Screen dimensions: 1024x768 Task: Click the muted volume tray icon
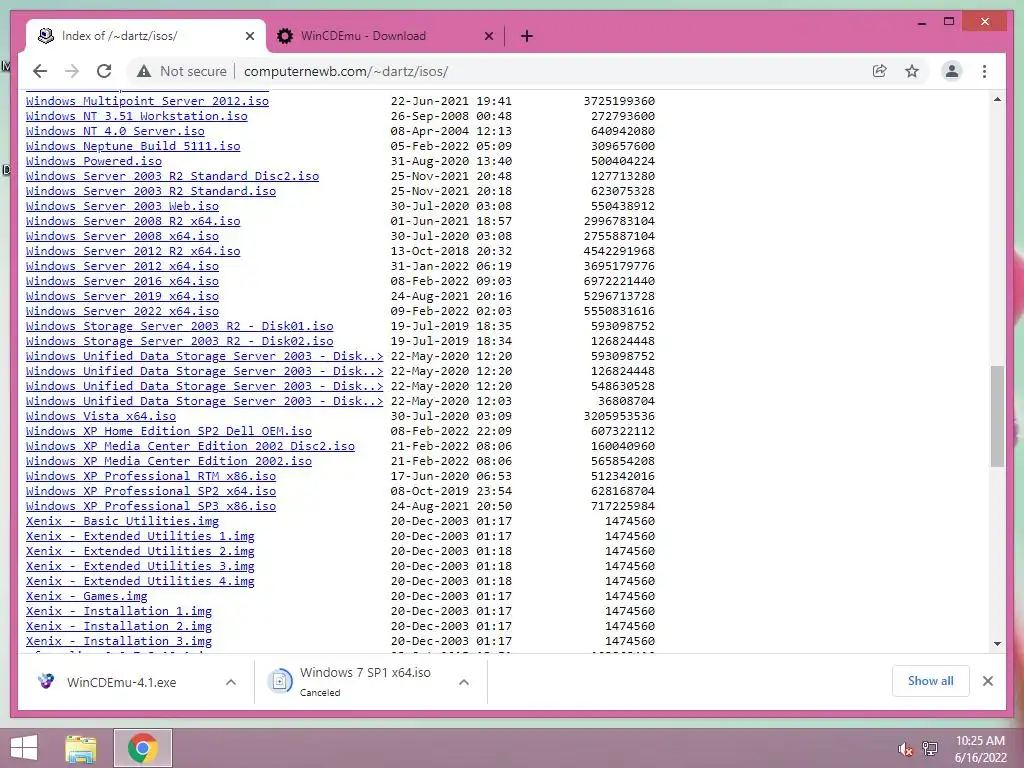[x=905, y=749]
